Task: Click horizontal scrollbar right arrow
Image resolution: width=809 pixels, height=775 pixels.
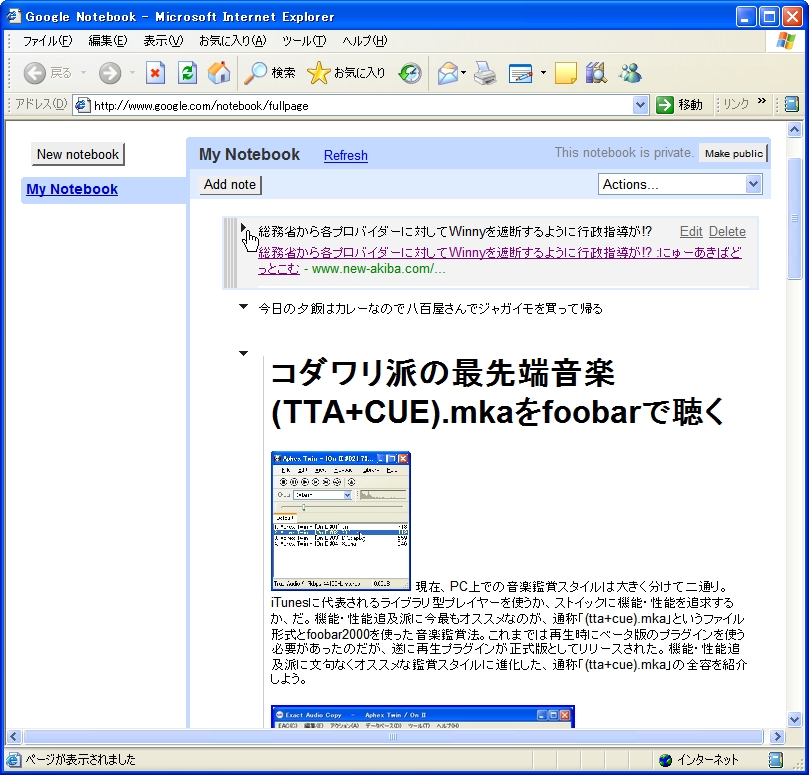Action: click(x=777, y=736)
